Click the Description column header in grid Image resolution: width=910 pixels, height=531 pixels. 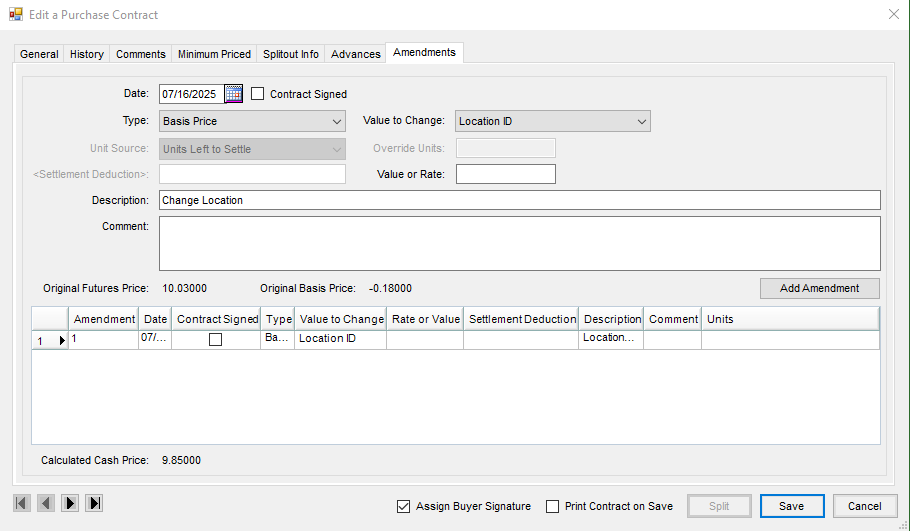click(611, 319)
